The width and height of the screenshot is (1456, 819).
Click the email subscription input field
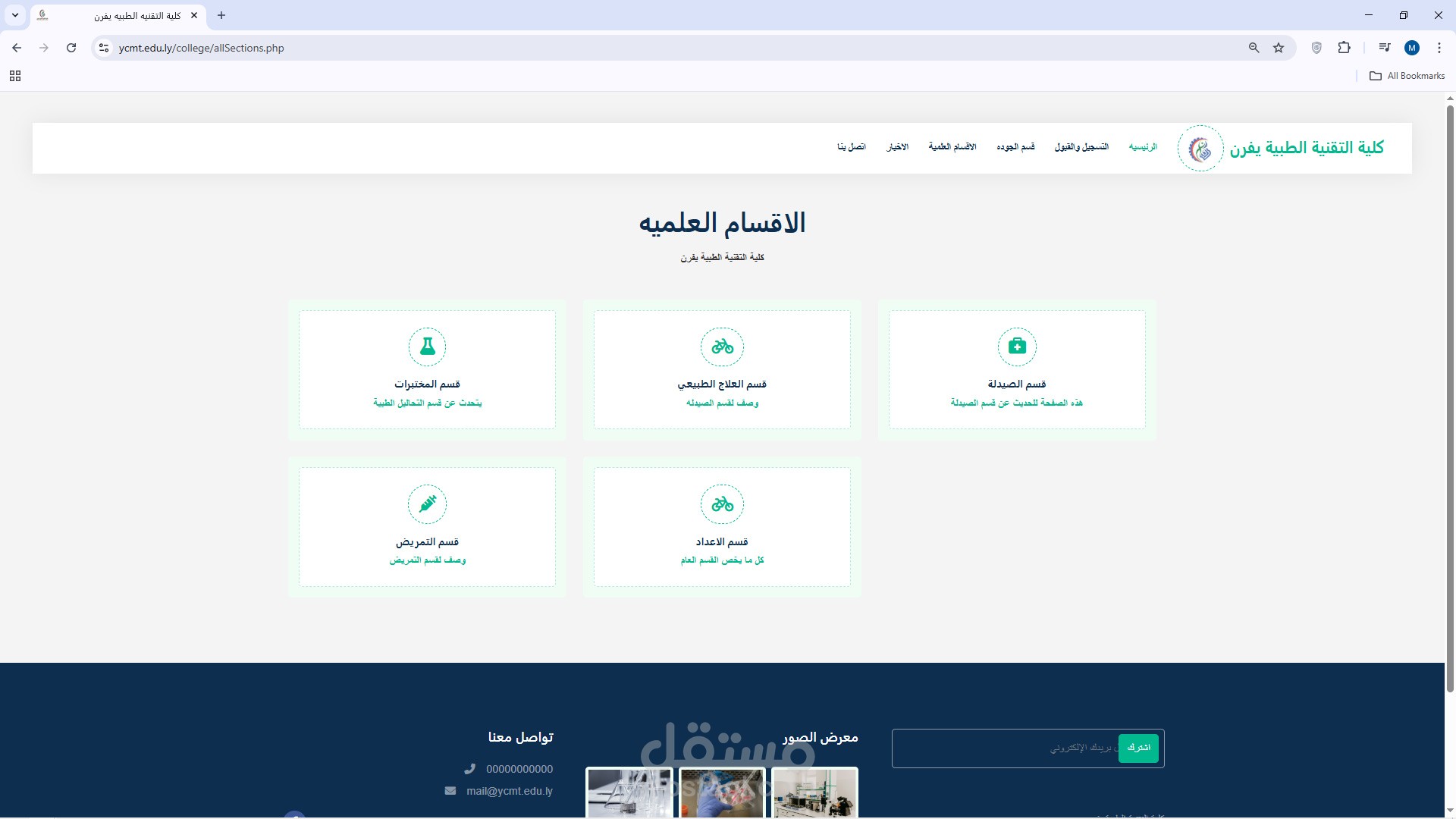coord(1009,748)
